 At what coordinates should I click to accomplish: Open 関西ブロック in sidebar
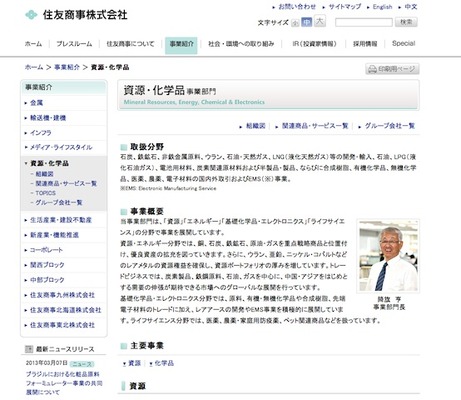coord(47,265)
